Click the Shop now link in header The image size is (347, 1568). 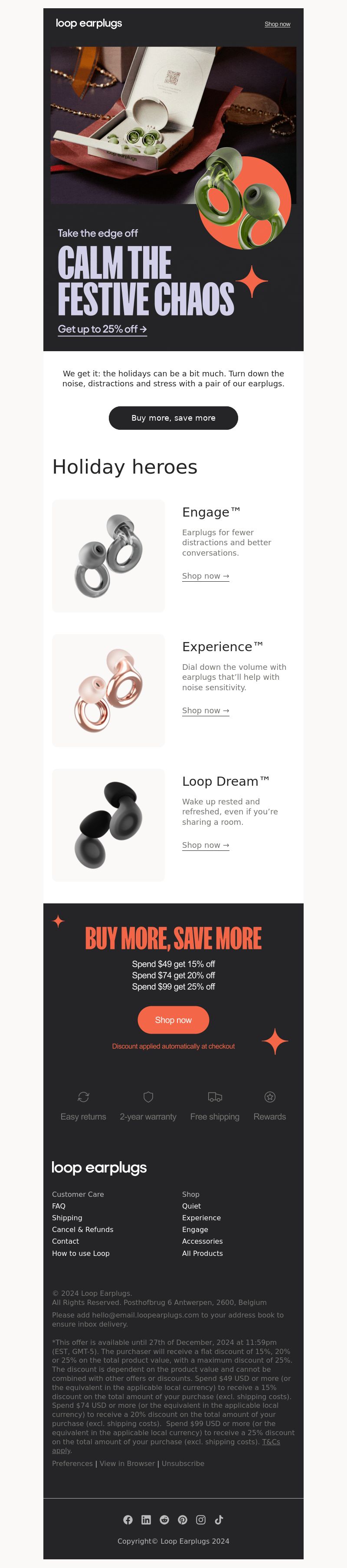click(x=277, y=24)
